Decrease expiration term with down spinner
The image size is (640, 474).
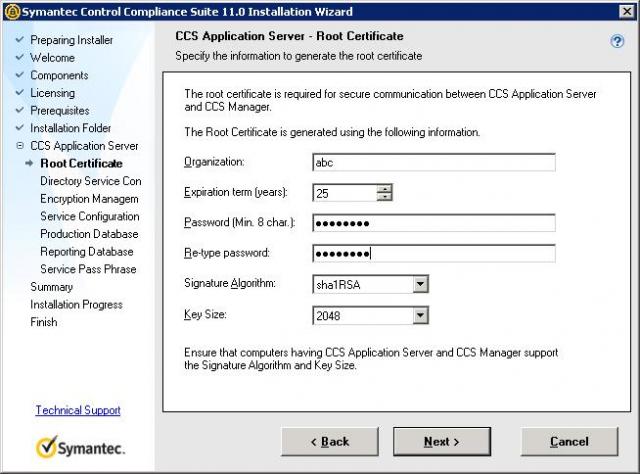tap(384, 197)
